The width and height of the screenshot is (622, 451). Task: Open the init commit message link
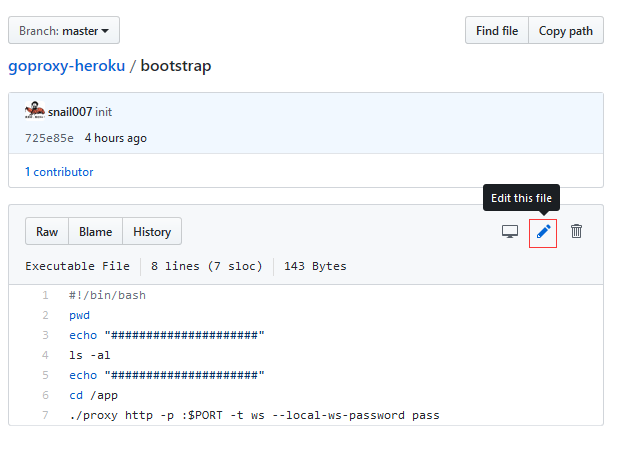pyautogui.click(x=104, y=112)
